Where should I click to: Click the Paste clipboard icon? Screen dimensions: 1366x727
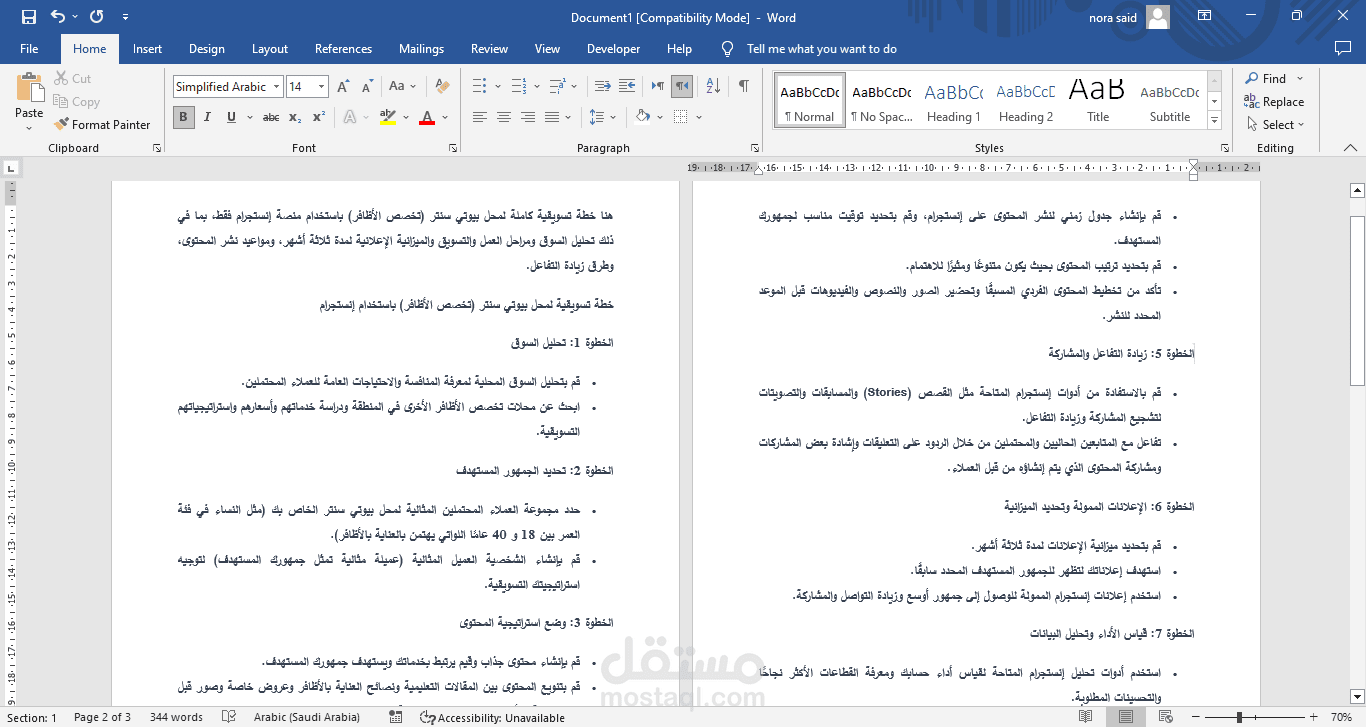point(29,88)
